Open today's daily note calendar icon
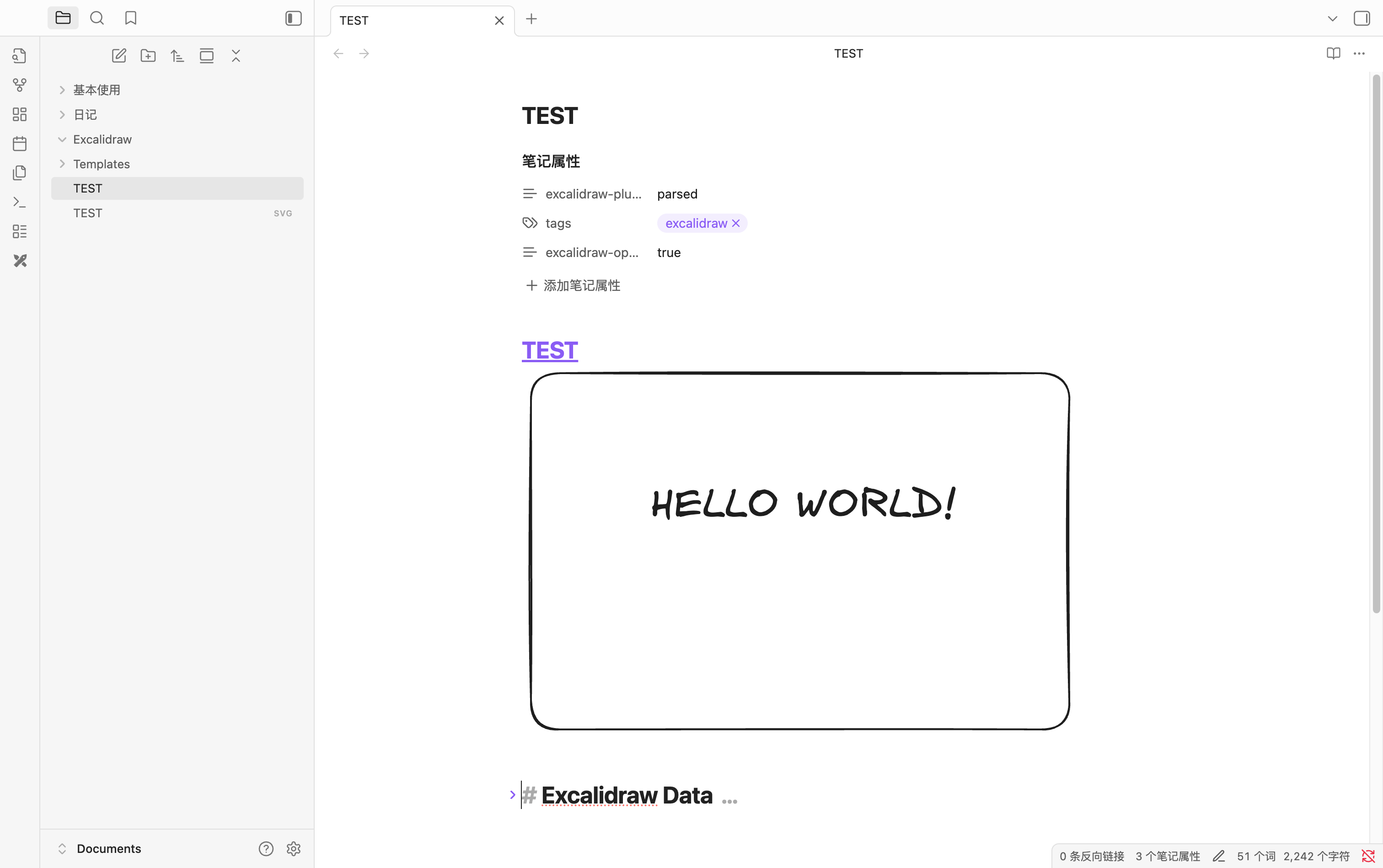 point(20,144)
